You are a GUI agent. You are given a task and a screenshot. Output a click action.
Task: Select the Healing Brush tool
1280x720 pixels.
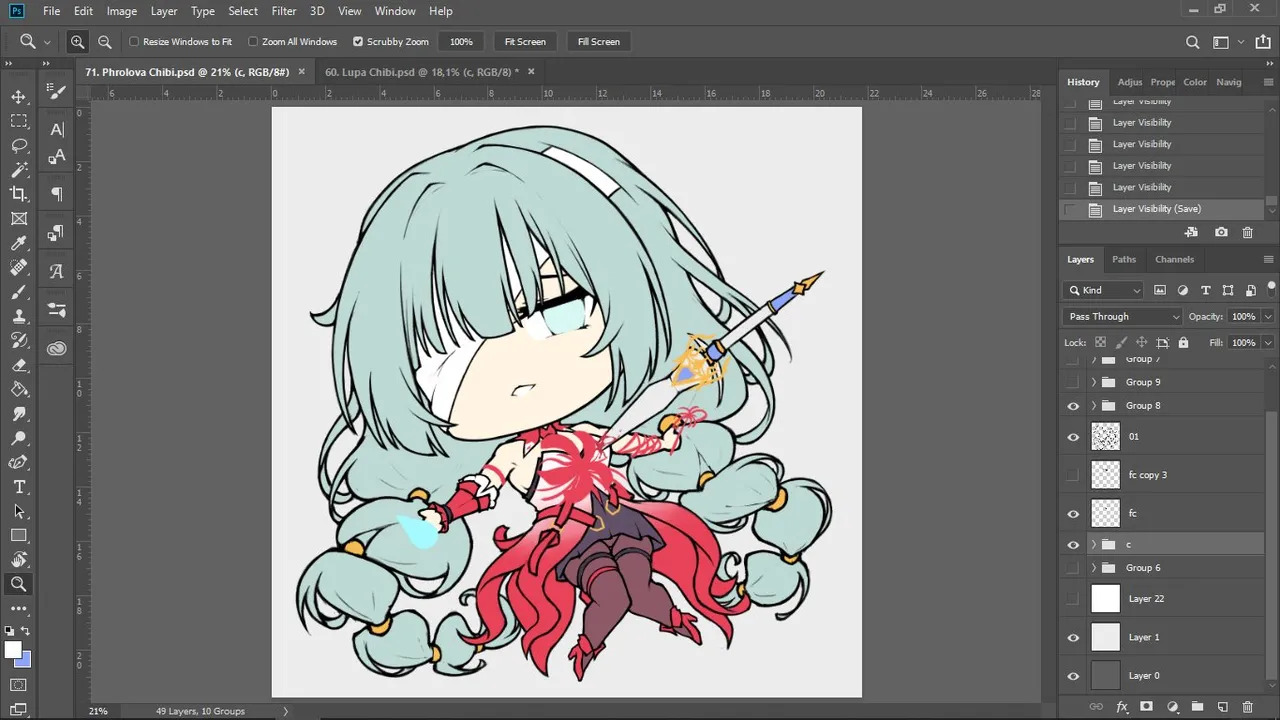coord(19,268)
